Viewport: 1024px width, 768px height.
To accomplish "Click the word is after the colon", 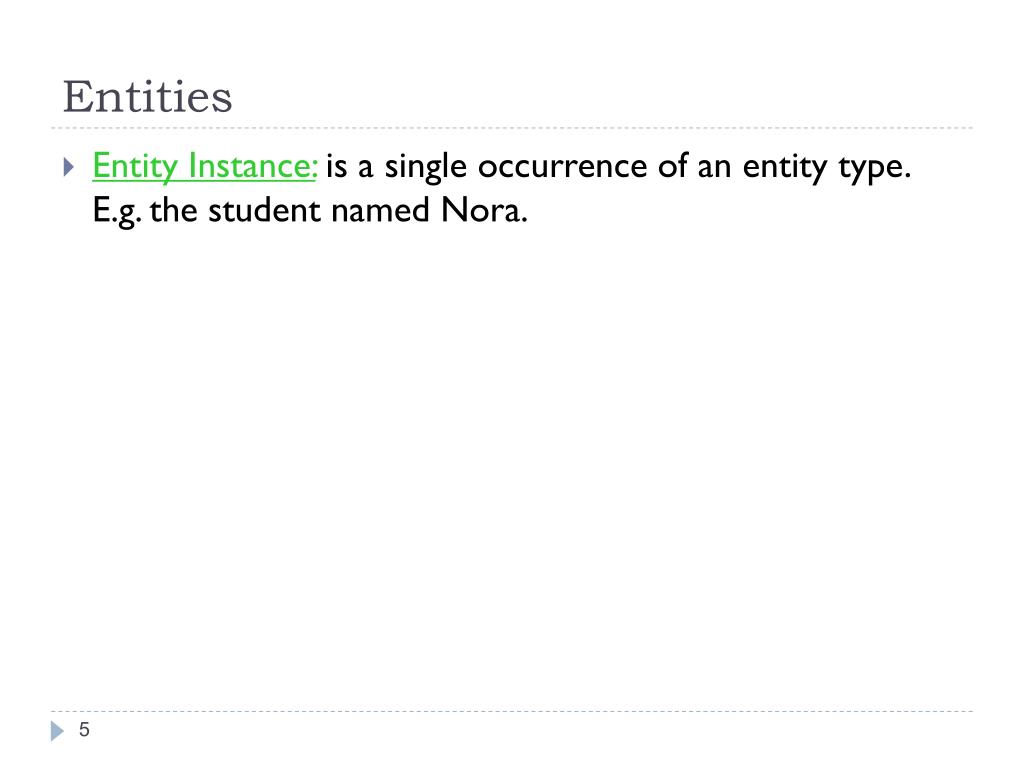I will click(336, 167).
